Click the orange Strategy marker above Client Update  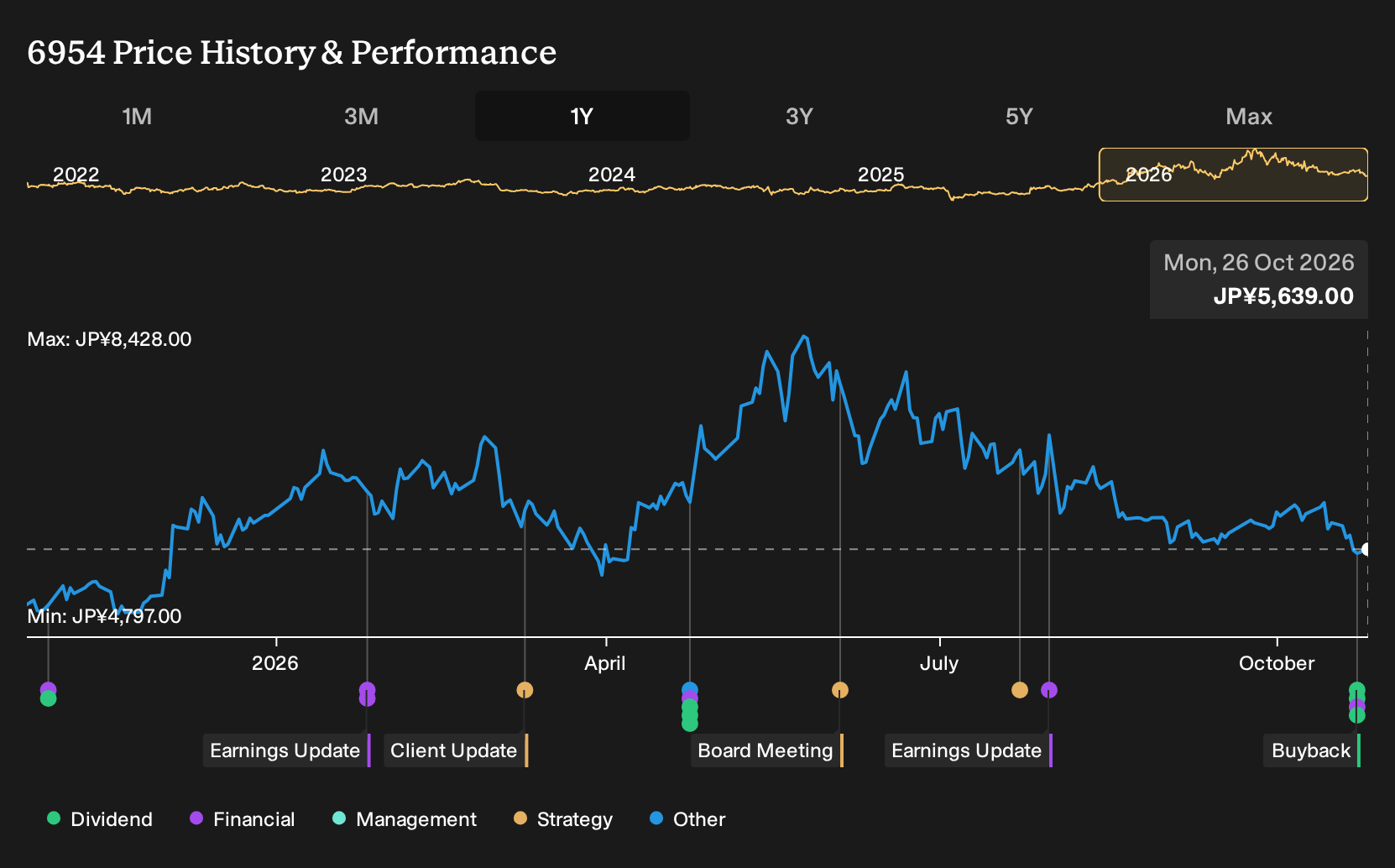pyautogui.click(x=525, y=690)
